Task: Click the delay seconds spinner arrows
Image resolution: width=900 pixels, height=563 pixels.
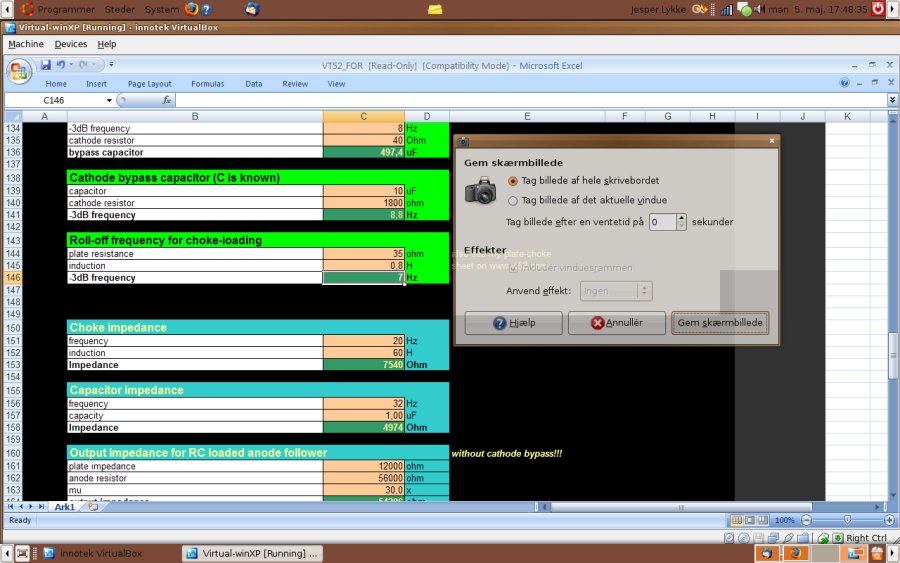Action: (681, 222)
